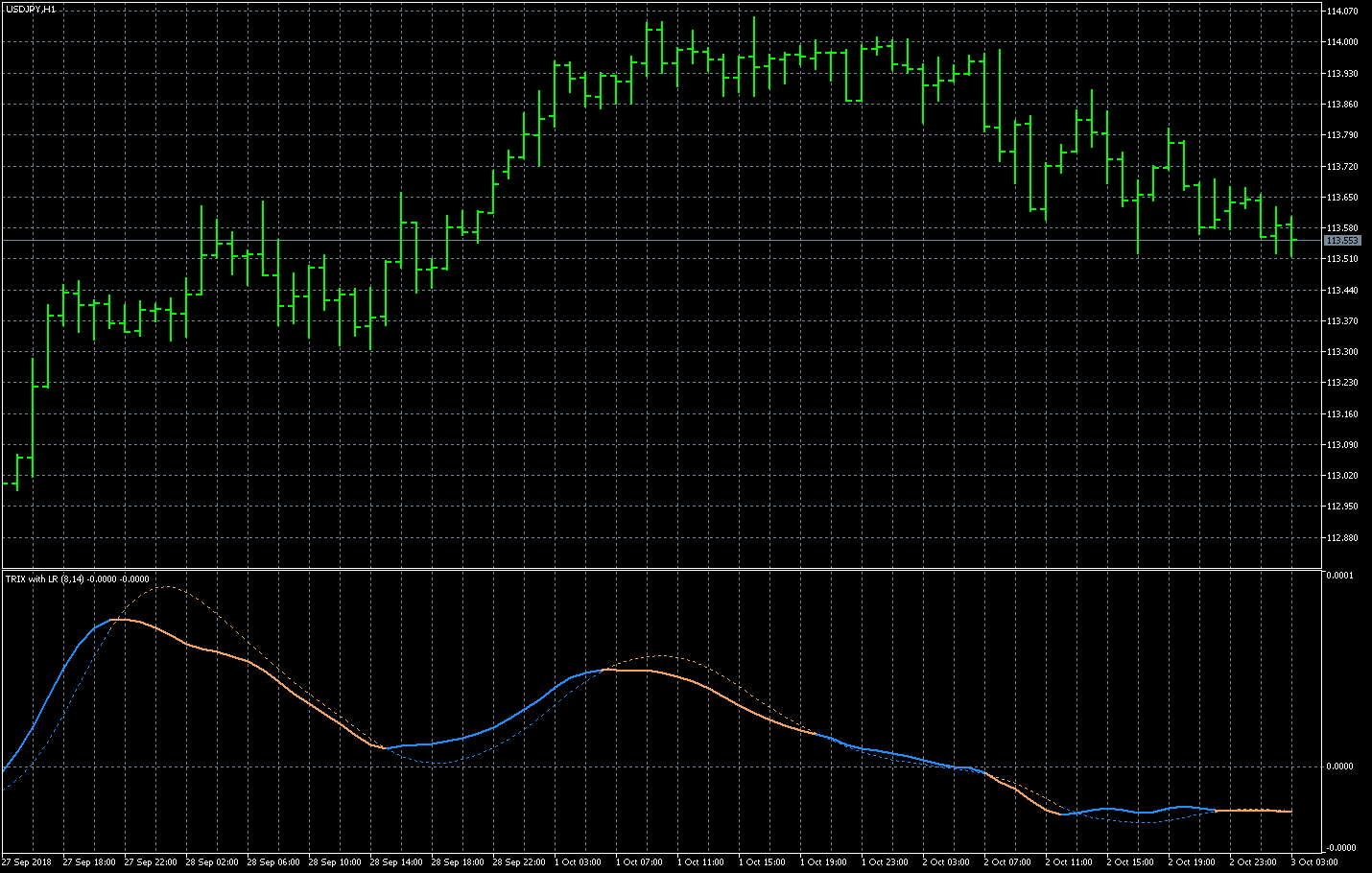Select the 27 Sep 2018 date label
The height and width of the screenshot is (873, 1372).
(27, 861)
